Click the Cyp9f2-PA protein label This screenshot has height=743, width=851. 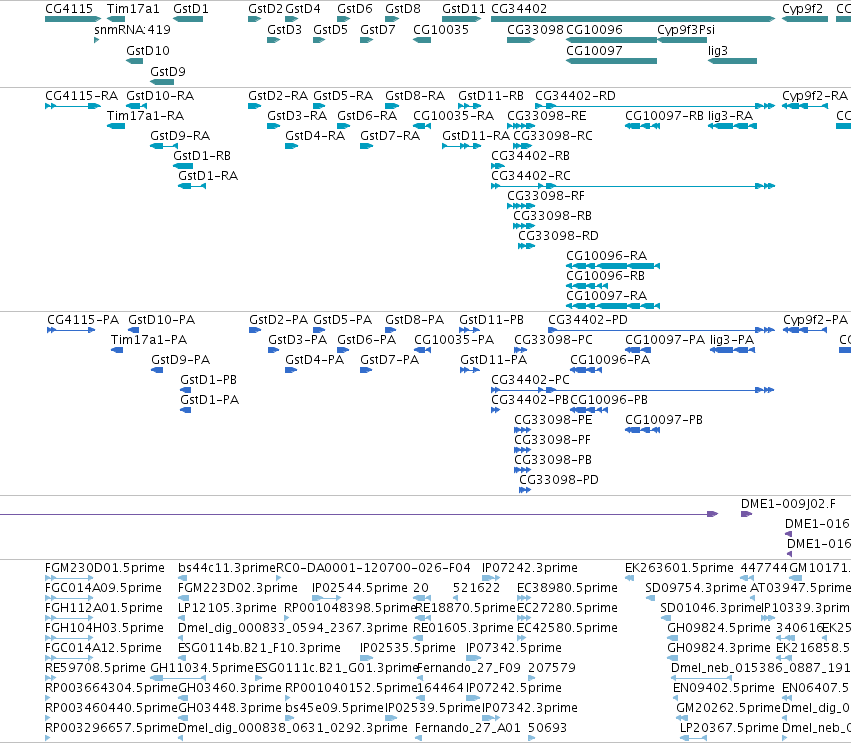click(x=815, y=320)
